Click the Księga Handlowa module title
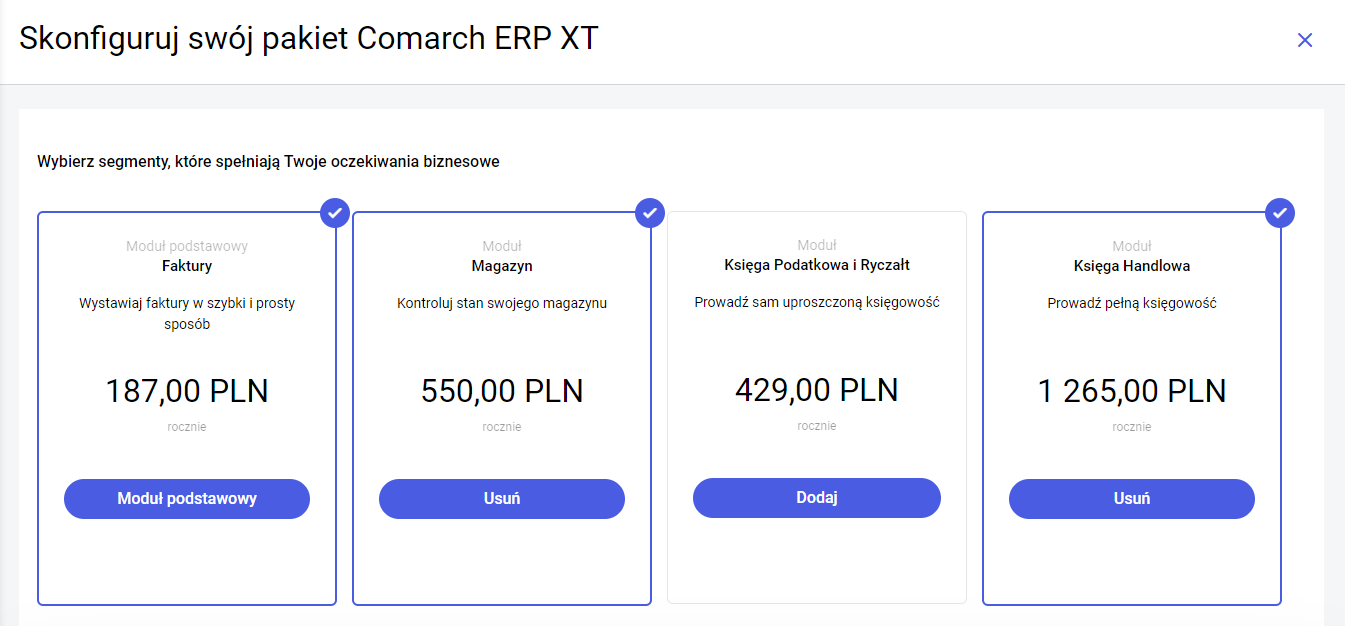This screenshot has width=1345, height=626. point(1131,266)
